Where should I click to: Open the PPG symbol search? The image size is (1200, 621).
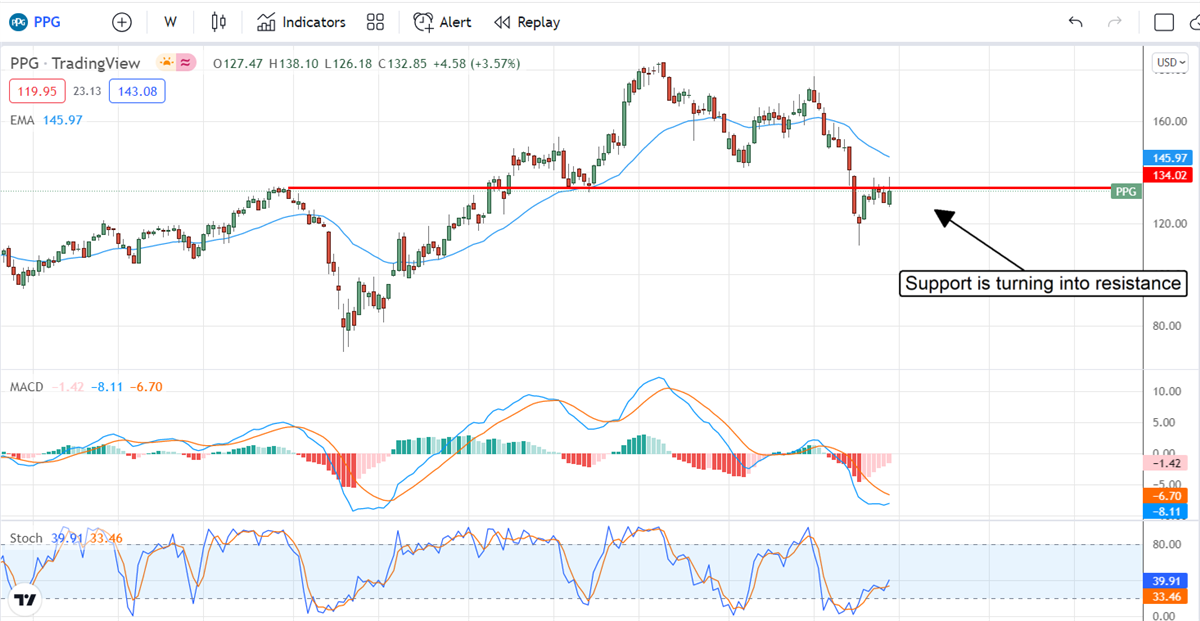point(36,22)
